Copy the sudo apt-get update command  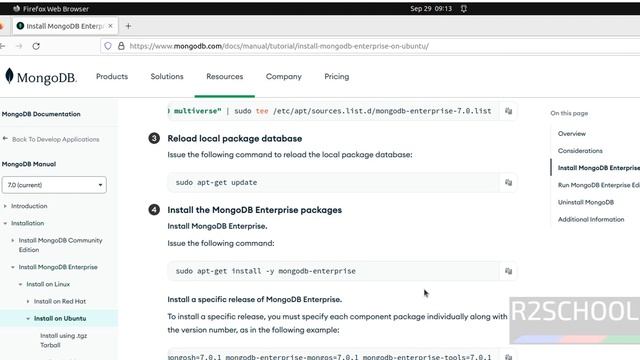(508, 182)
